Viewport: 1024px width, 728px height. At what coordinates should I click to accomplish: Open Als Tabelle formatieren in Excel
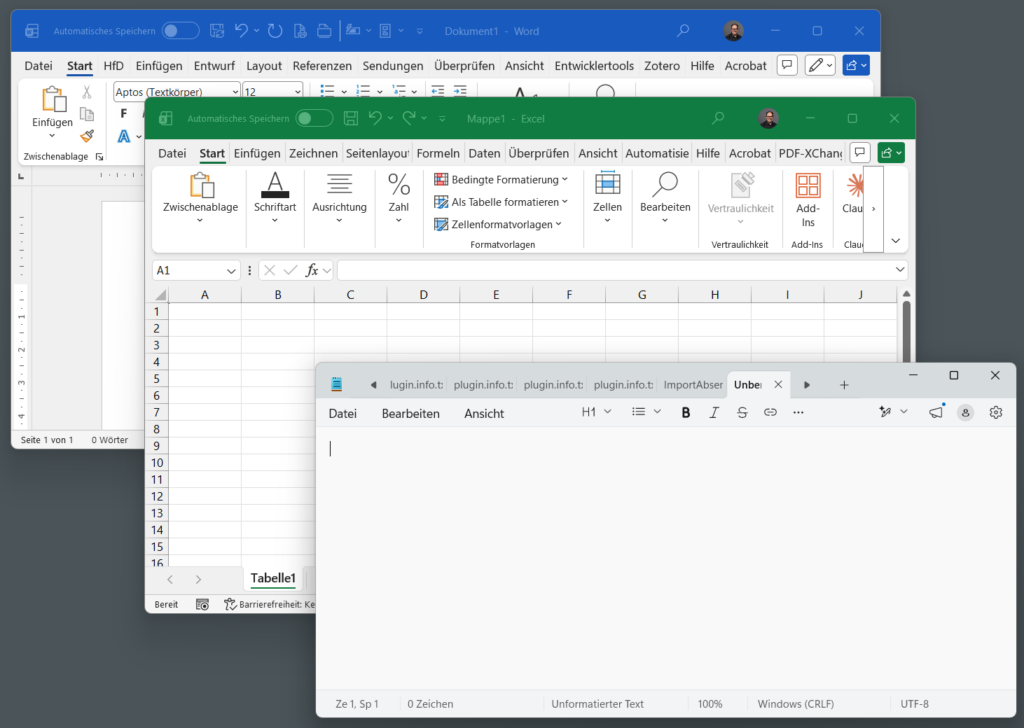click(x=502, y=202)
